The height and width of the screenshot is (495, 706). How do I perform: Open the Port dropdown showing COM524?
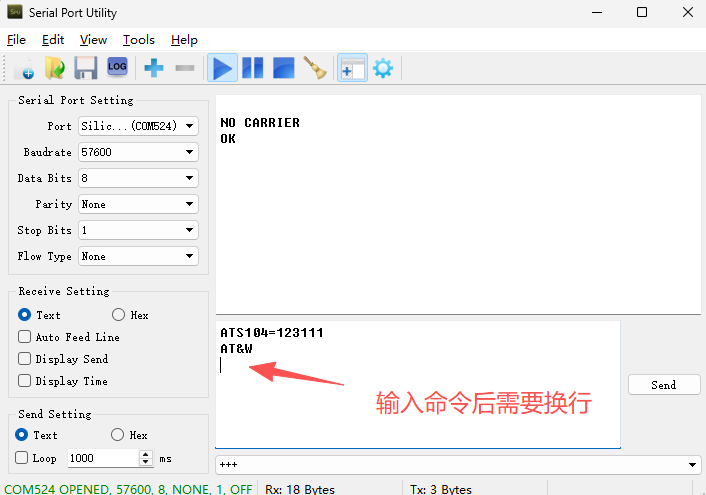(138, 126)
